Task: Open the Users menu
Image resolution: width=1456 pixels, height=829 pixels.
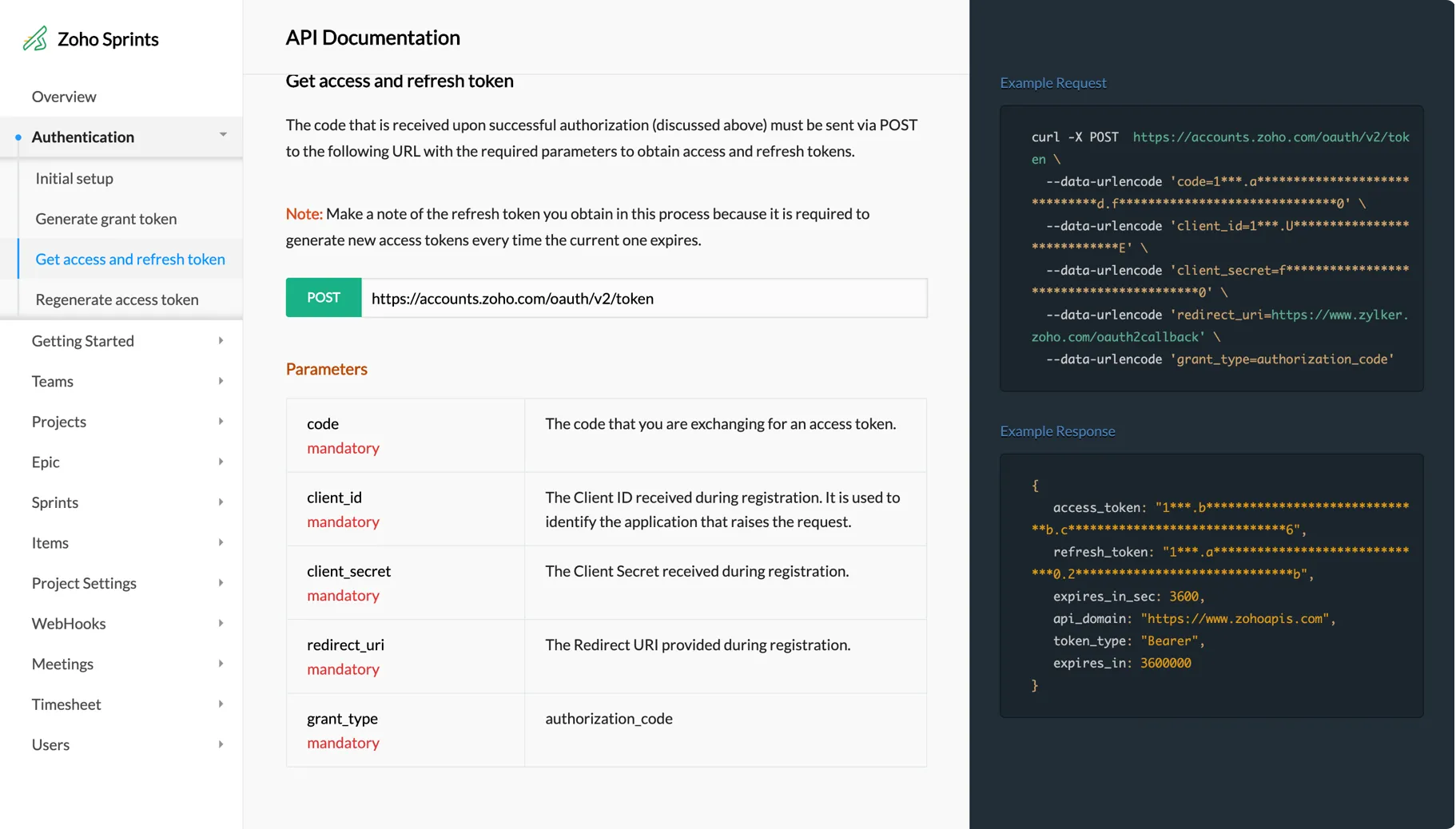Action: [50, 744]
